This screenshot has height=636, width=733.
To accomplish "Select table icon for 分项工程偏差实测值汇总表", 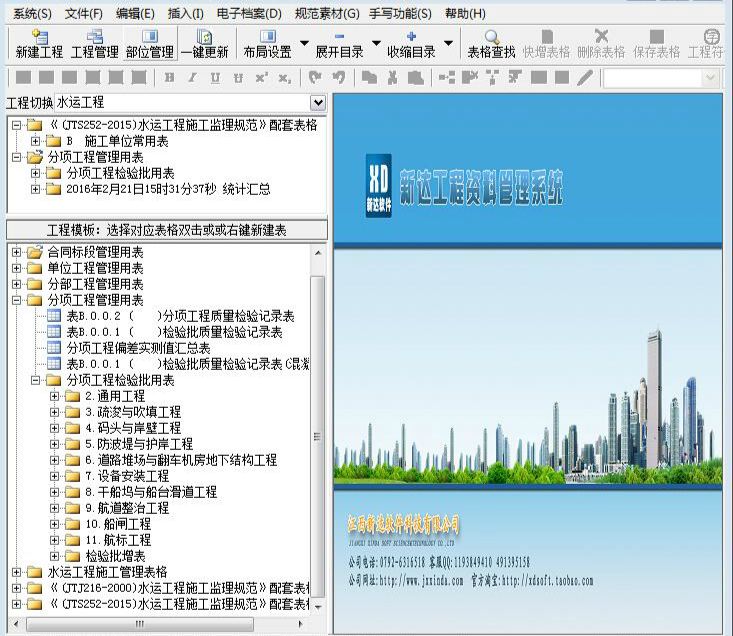I will coord(55,348).
